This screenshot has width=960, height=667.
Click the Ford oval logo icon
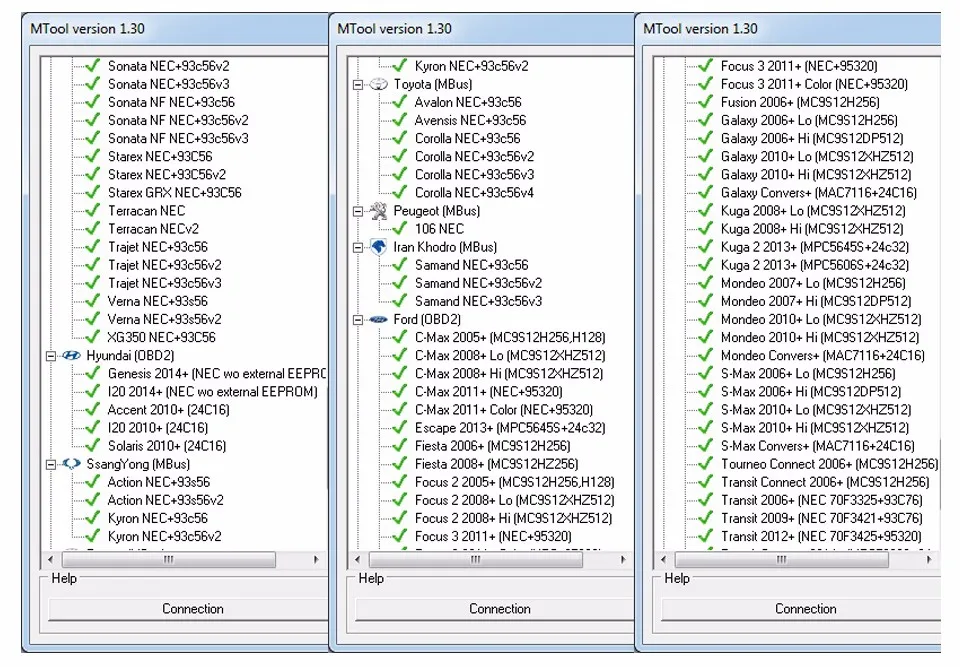coord(378,319)
